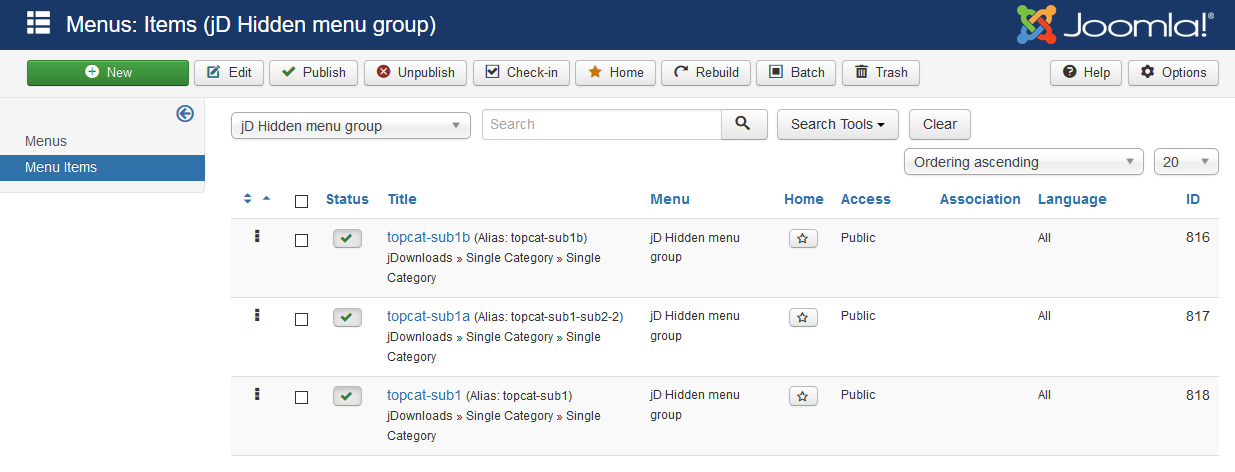Grab the reorder handle for topcat-sub1b
Screen dimensions: 1235x472
[x=257, y=237]
